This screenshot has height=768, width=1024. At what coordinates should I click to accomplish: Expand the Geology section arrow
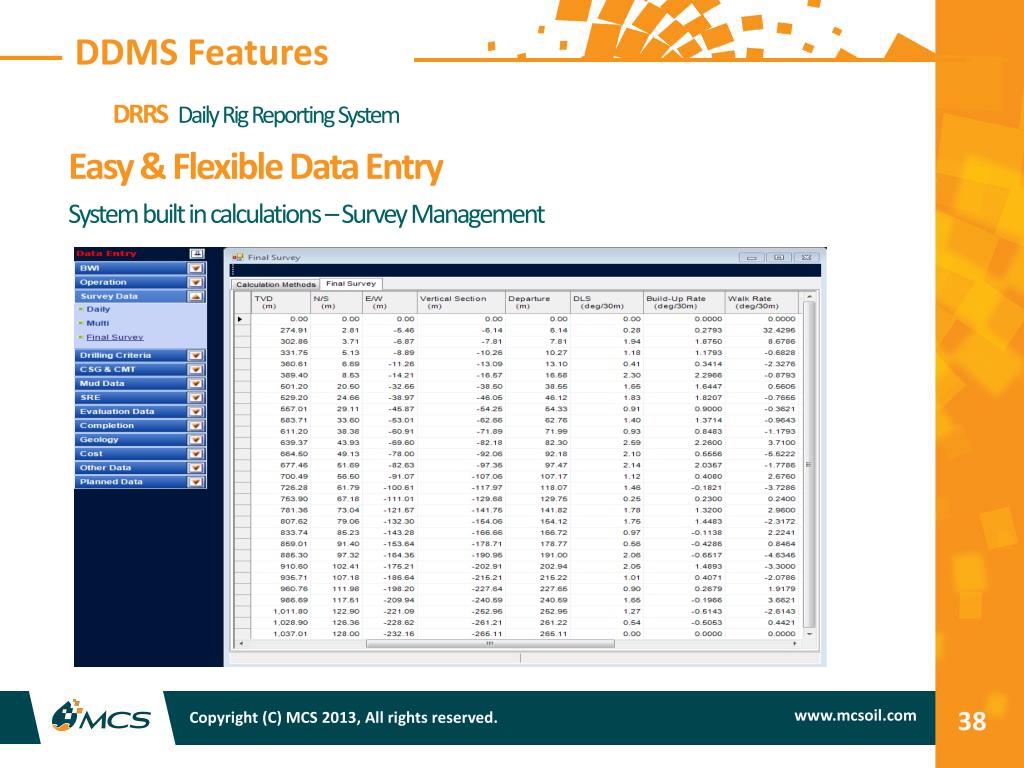[x=195, y=440]
